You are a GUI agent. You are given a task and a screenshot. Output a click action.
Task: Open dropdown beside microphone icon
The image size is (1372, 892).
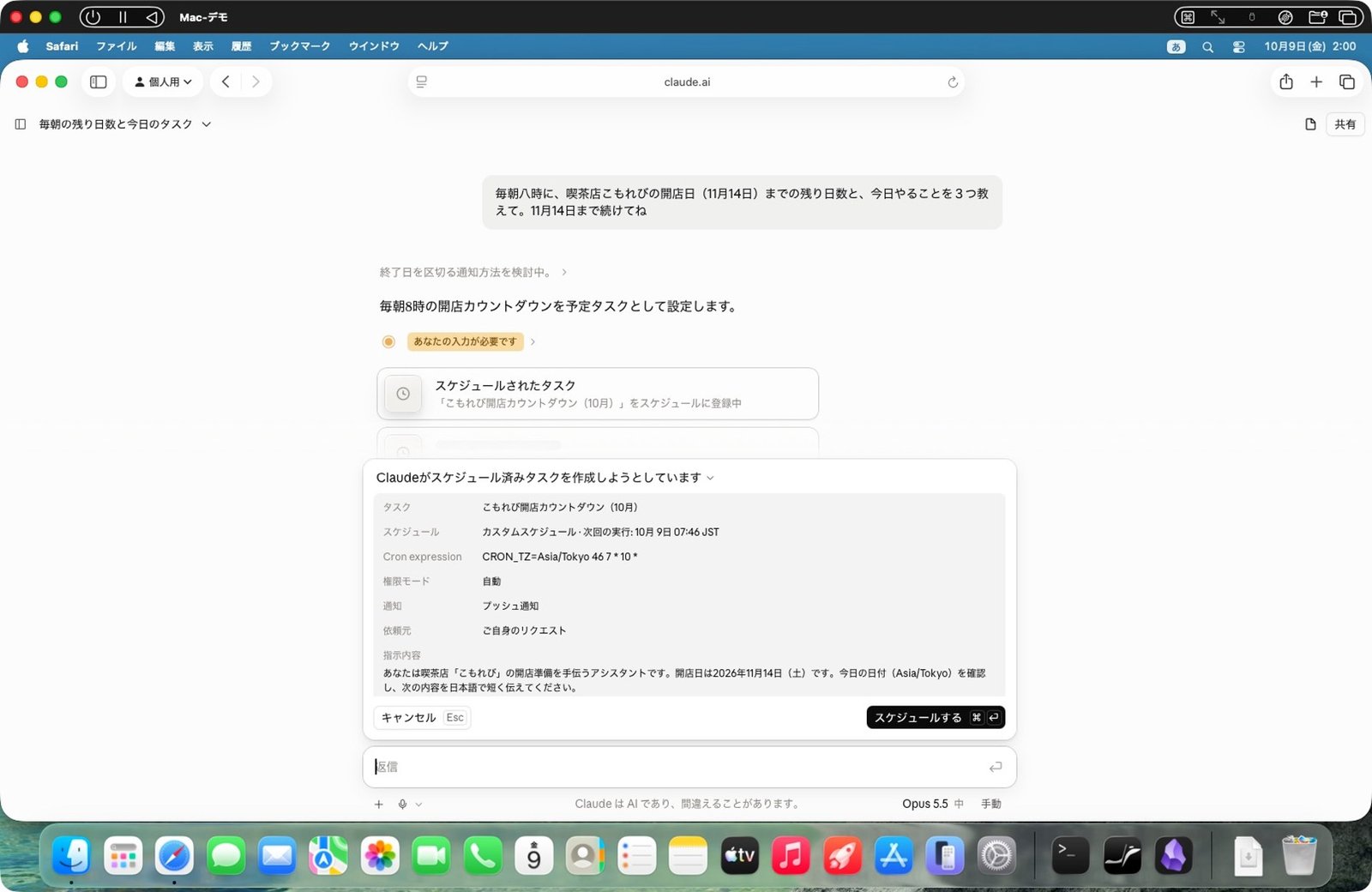coord(418,805)
